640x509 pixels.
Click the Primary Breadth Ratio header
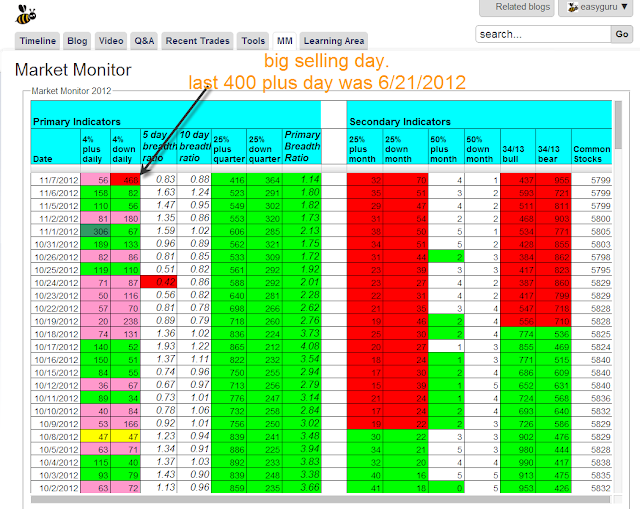(x=302, y=147)
